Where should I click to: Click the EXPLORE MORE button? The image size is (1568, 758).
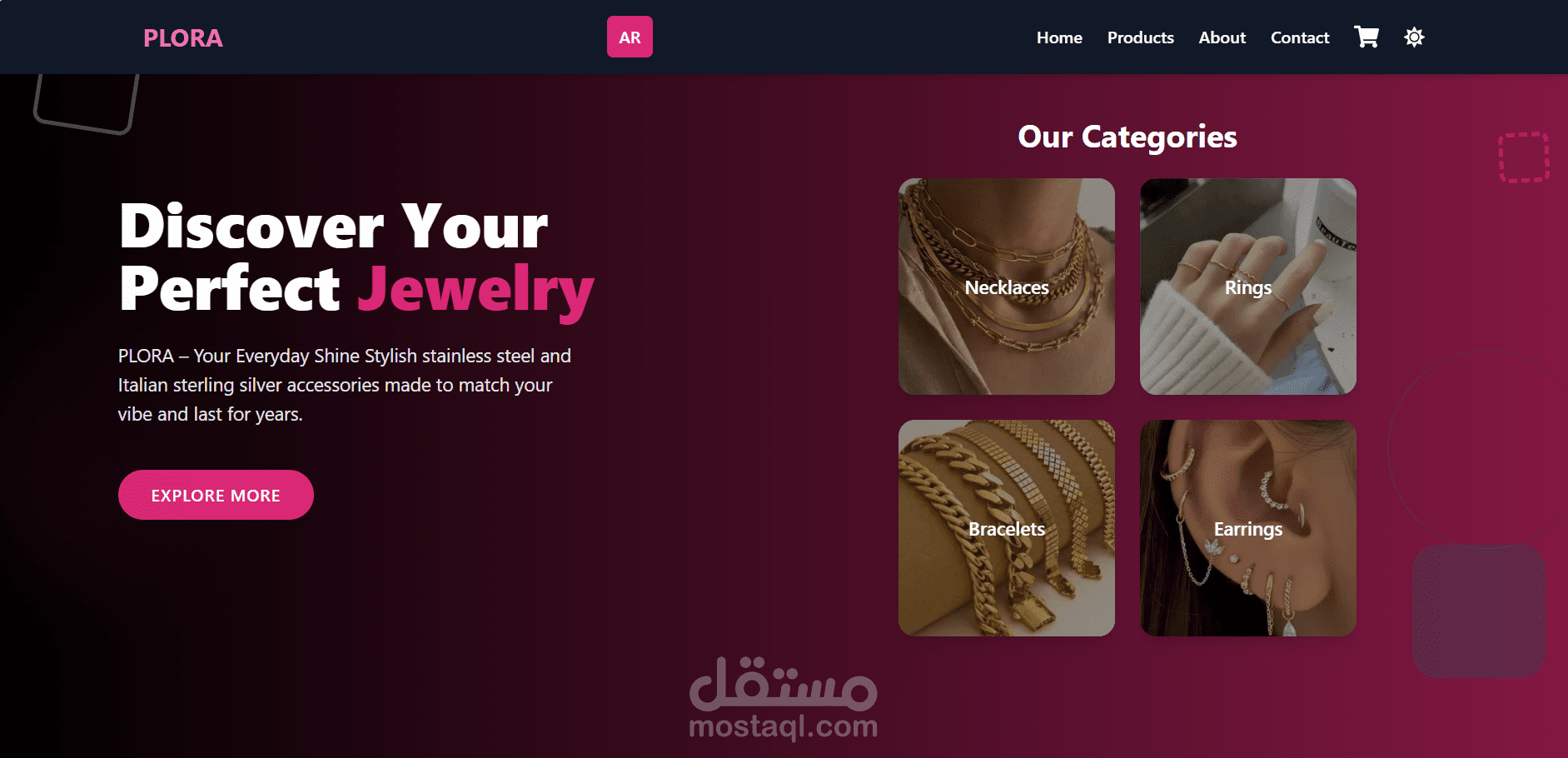(x=216, y=495)
